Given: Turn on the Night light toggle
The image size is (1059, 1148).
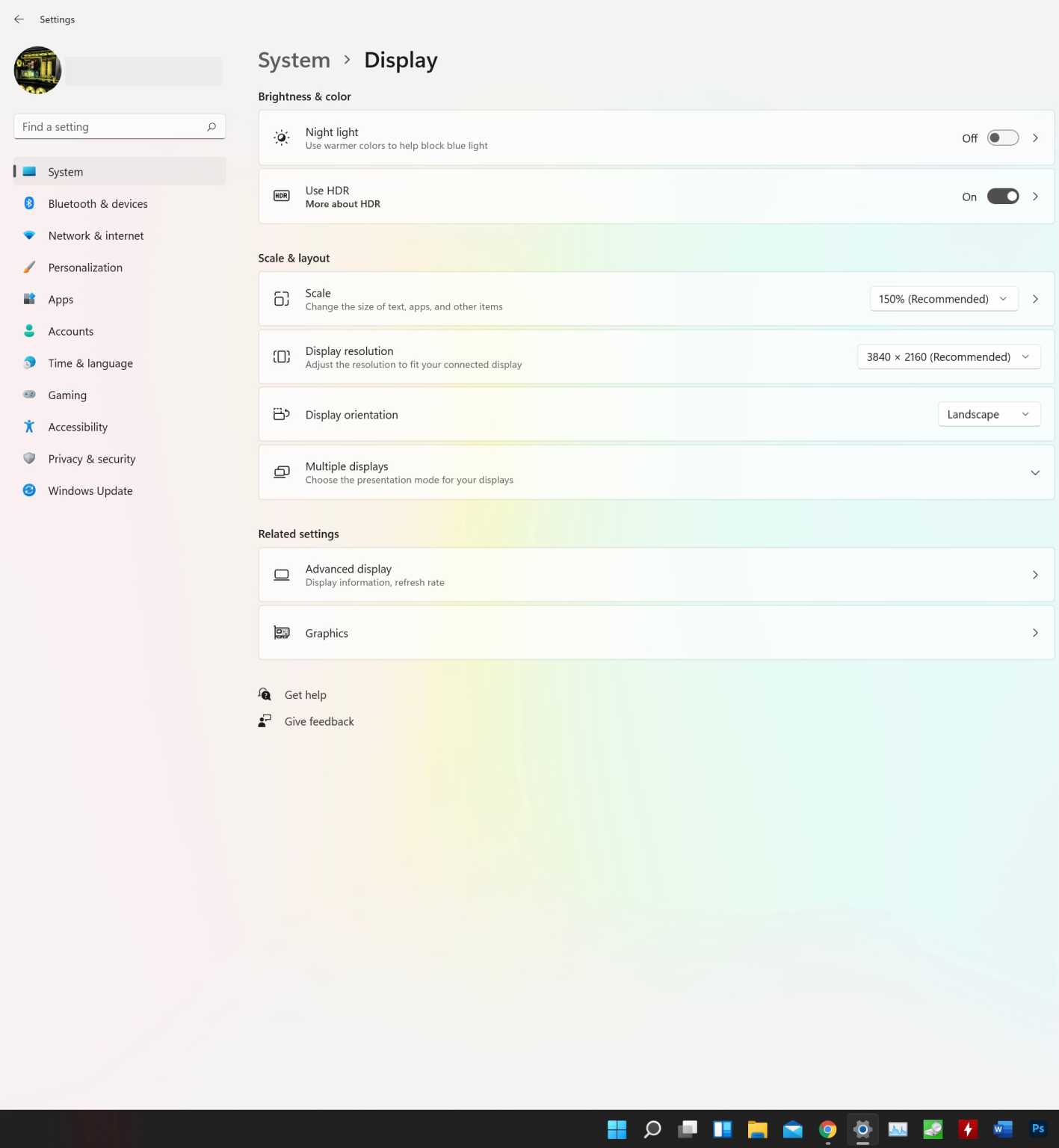Looking at the screenshot, I should click(x=1002, y=138).
